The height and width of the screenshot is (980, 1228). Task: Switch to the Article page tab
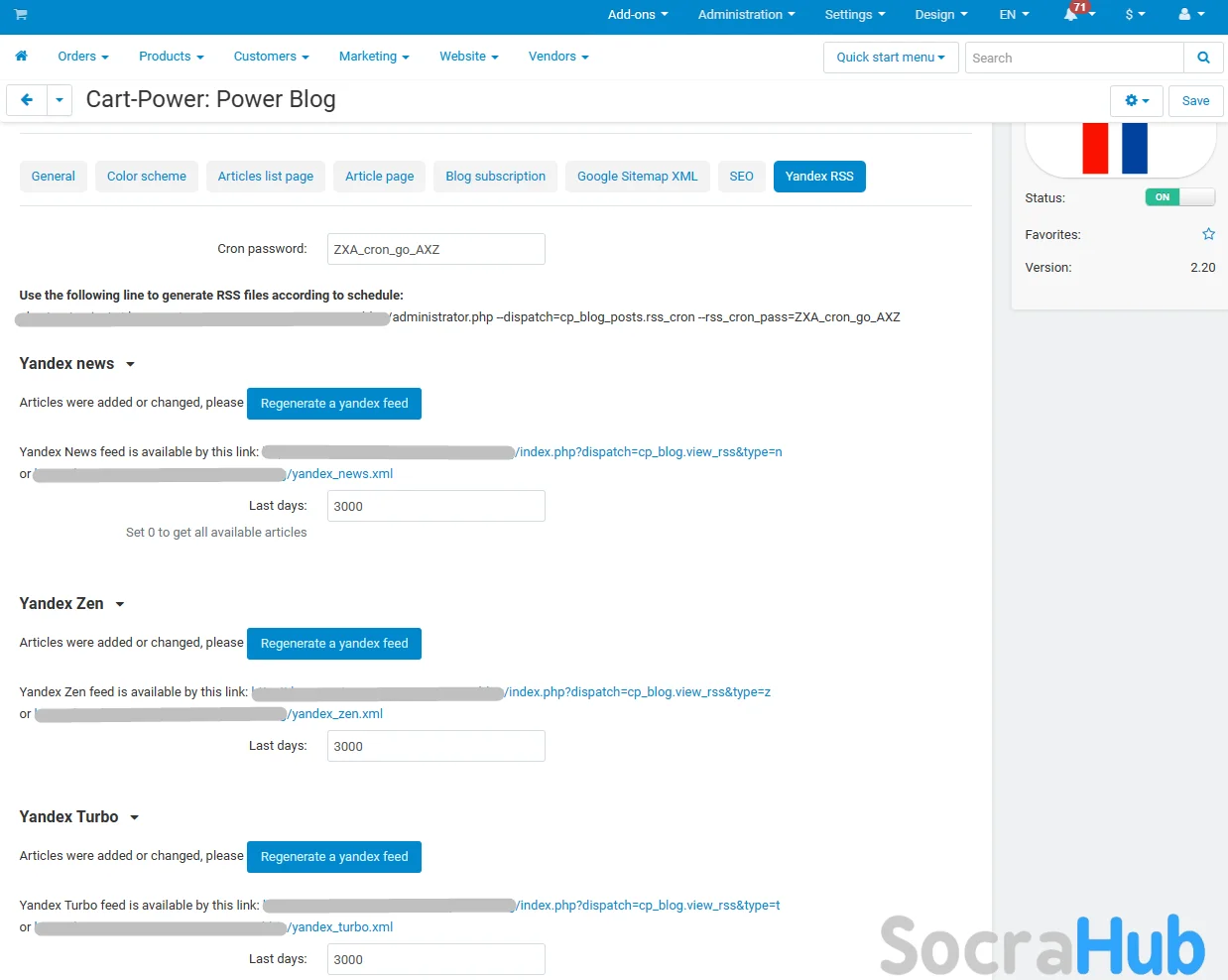pyautogui.click(x=380, y=177)
